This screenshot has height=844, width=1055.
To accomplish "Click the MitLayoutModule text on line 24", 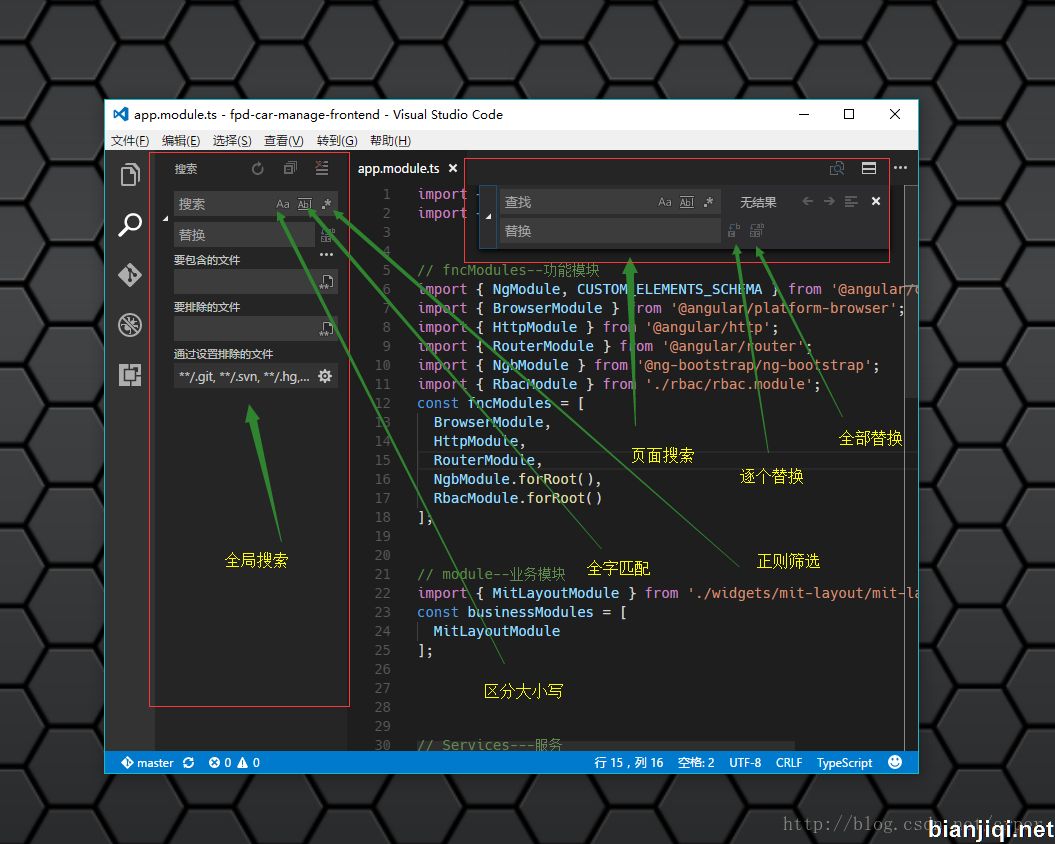I will tap(497, 631).
